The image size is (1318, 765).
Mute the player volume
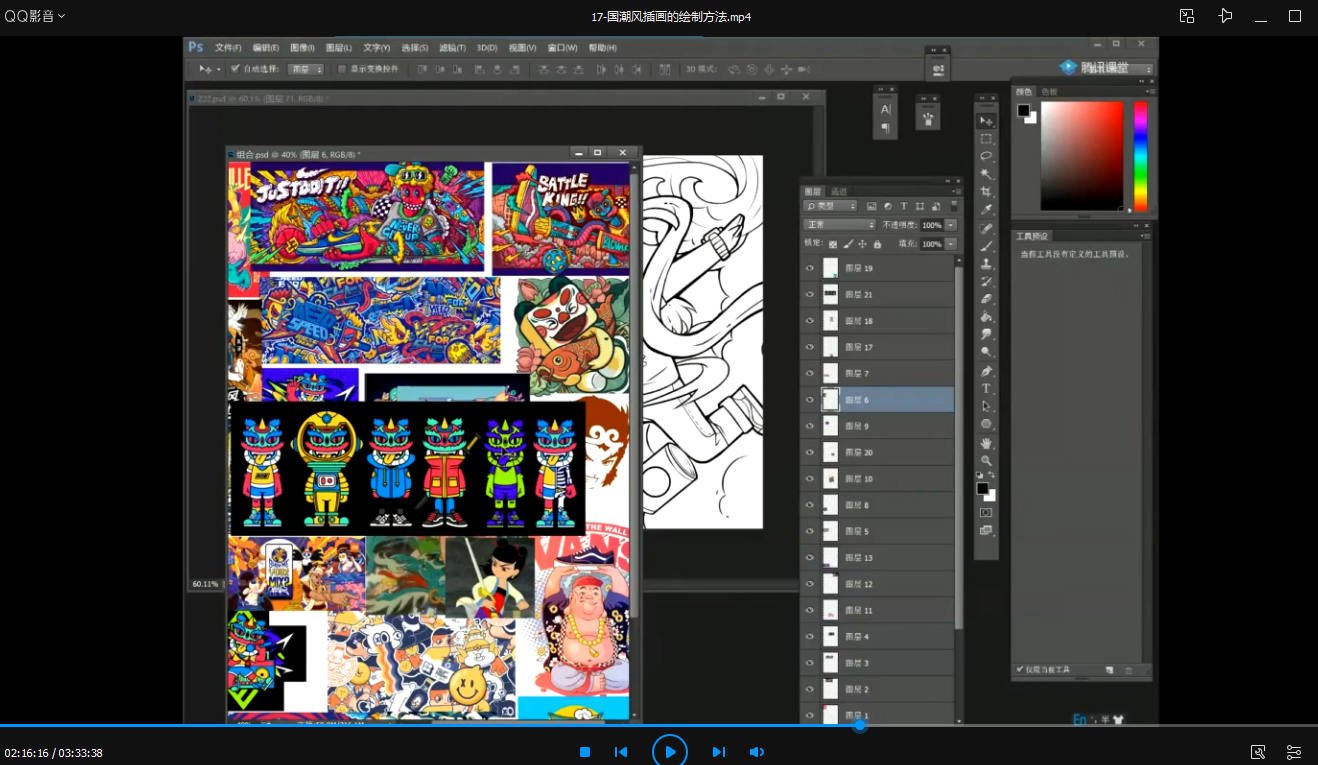tap(757, 752)
